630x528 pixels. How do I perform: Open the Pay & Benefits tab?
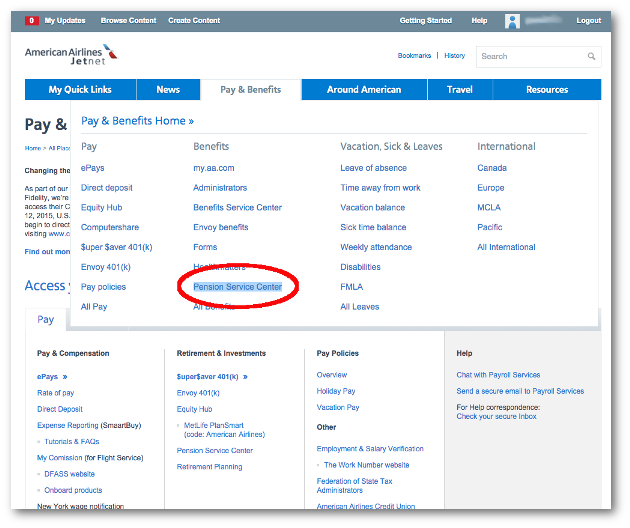click(x=250, y=90)
